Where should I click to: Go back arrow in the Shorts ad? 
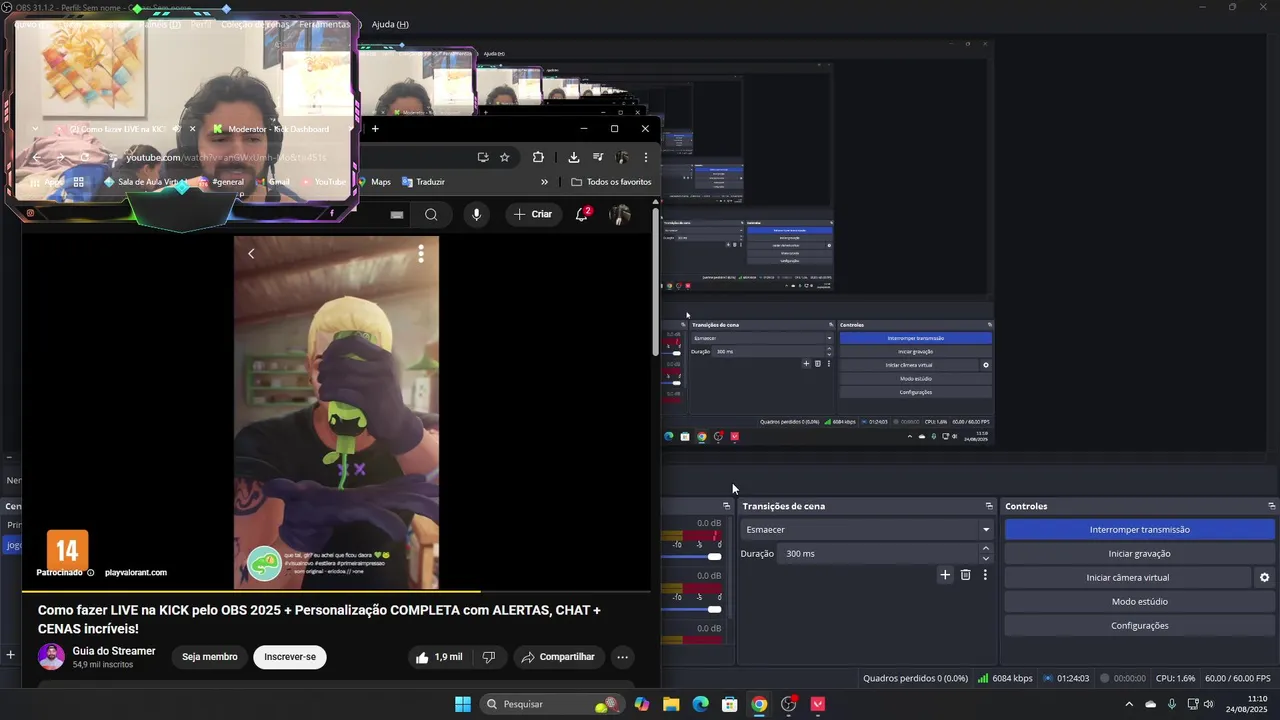click(x=251, y=254)
